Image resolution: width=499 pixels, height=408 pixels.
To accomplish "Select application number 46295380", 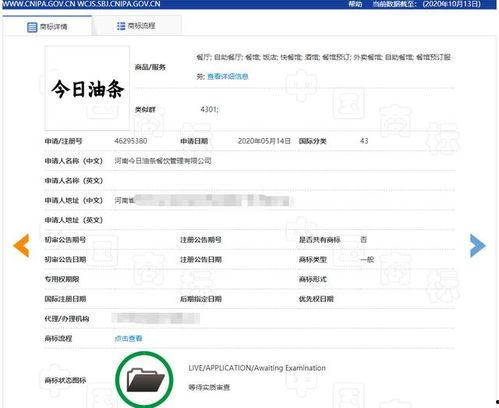I will point(131,141).
